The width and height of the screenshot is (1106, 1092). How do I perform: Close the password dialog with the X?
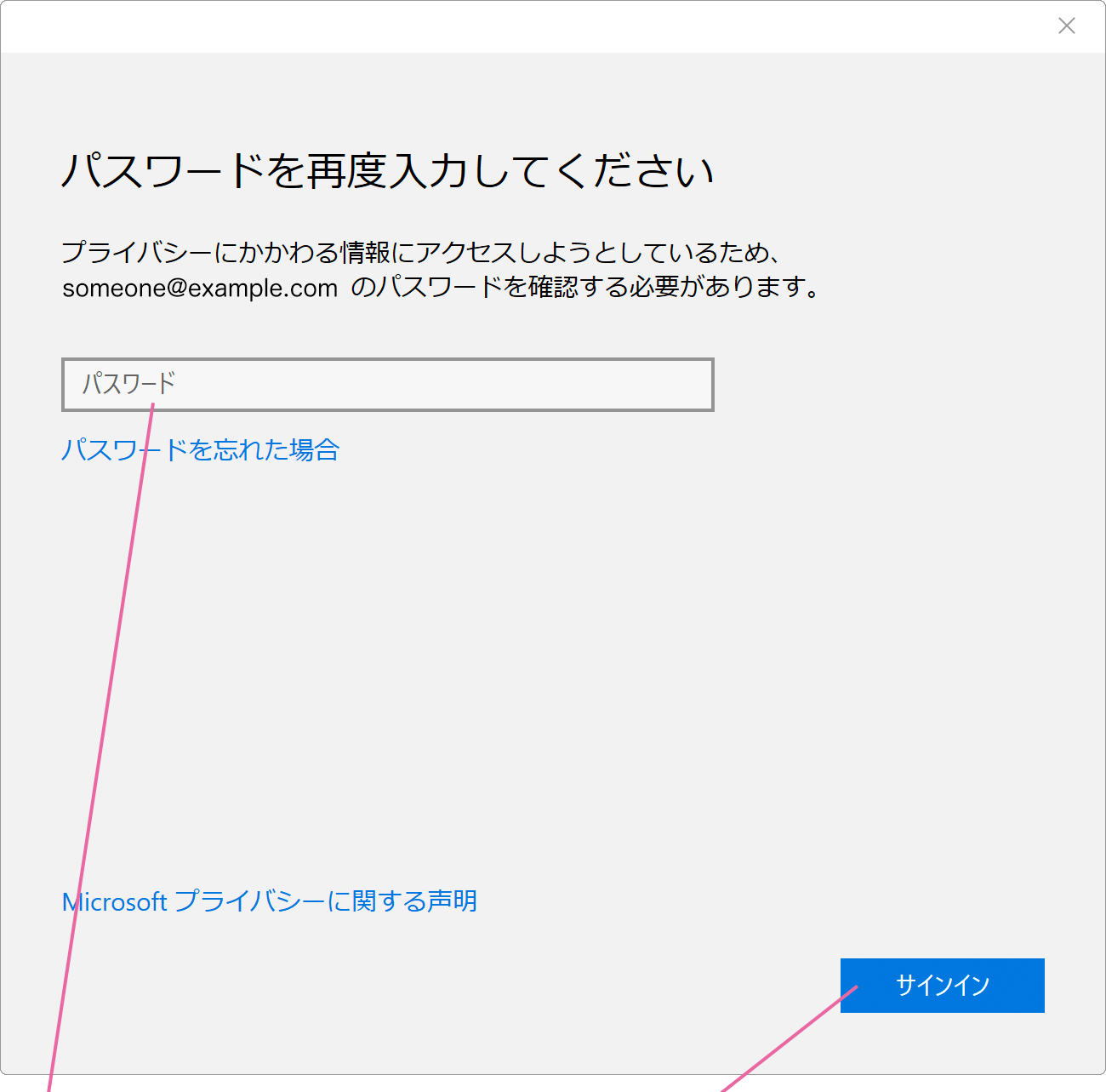click(x=1066, y=26)
